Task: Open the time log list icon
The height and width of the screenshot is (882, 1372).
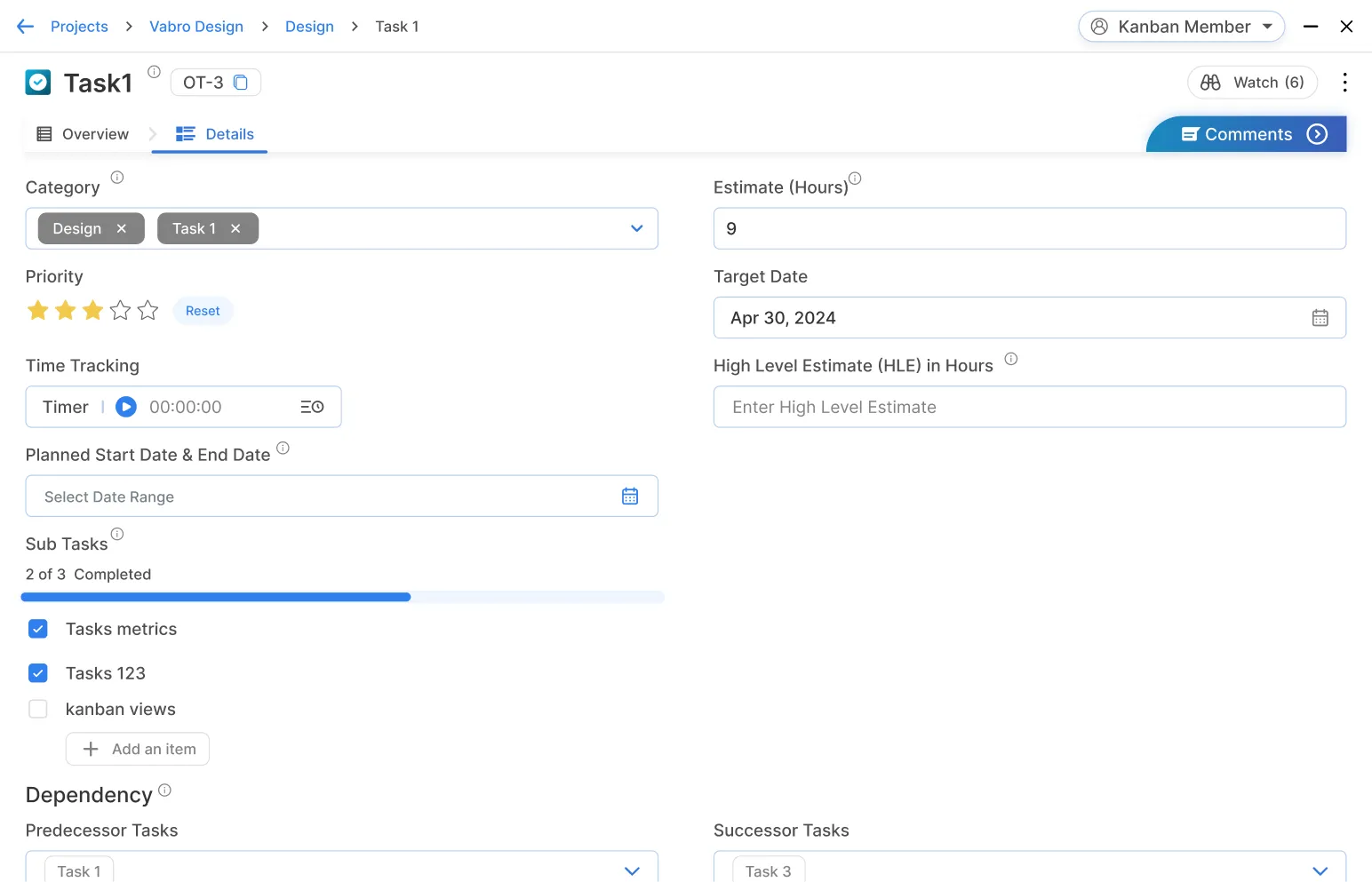Action: point(312,407)
